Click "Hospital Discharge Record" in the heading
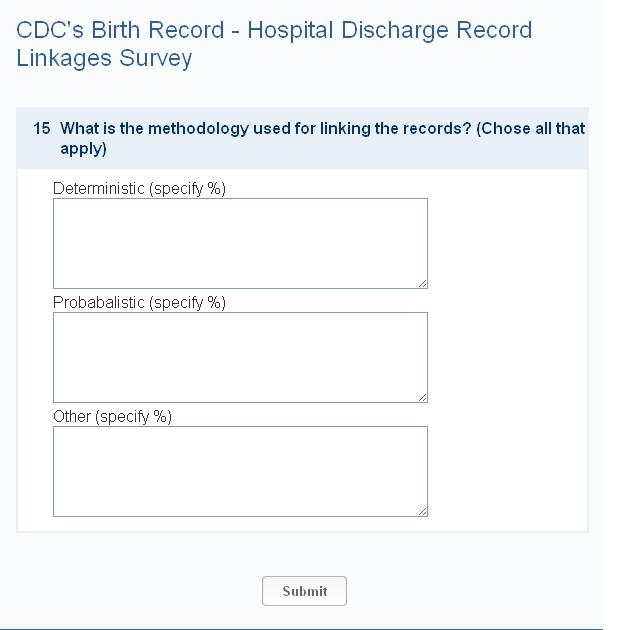The width and height of the screenshot is (640, 630). tap(389, 30)
